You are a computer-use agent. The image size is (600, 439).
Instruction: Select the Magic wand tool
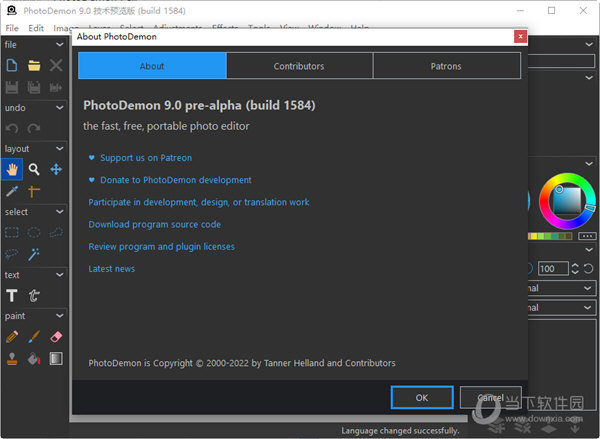(34, 254)
